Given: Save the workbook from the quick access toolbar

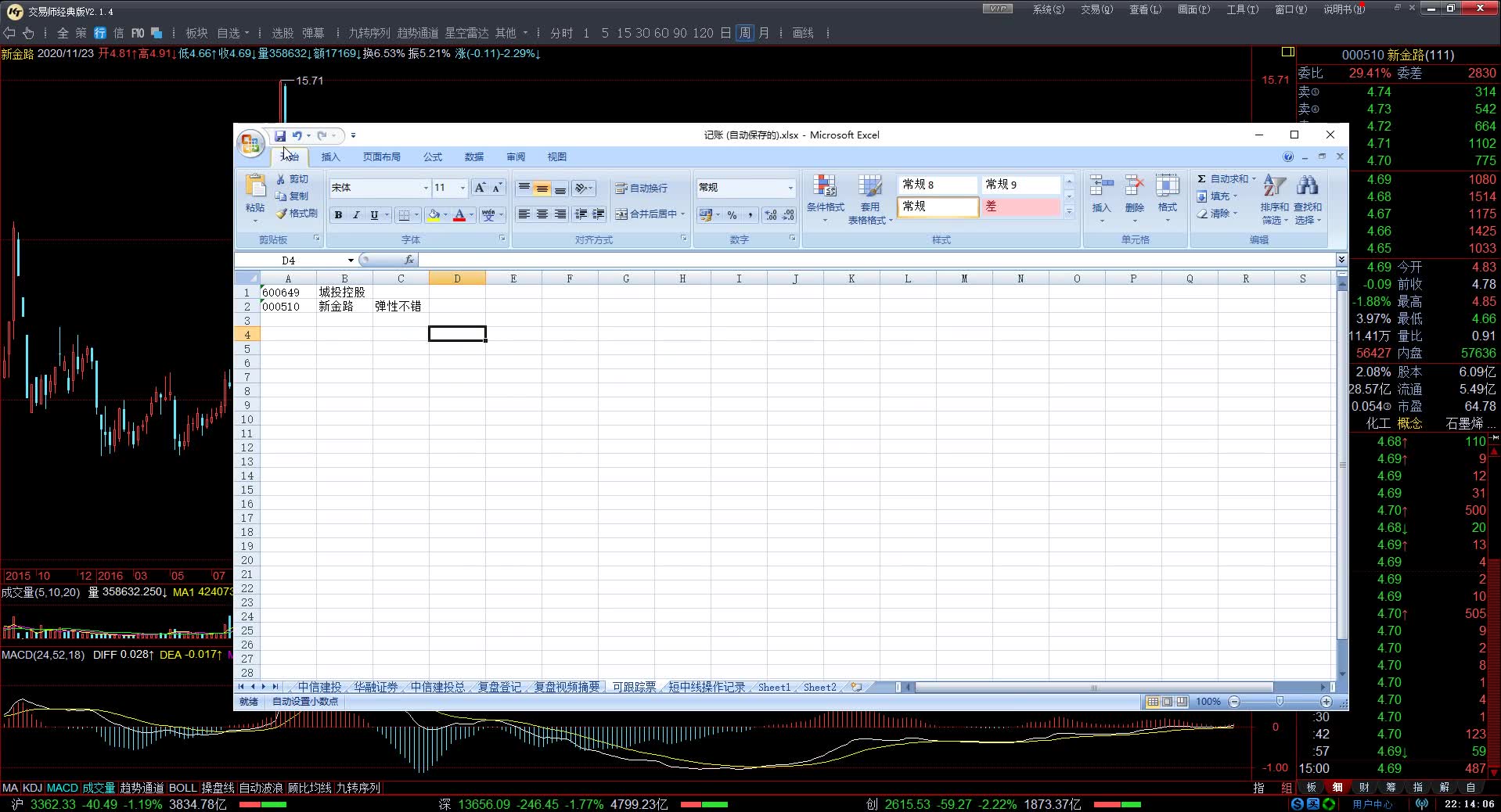Looking at the screenshot, I should [279, 135].
